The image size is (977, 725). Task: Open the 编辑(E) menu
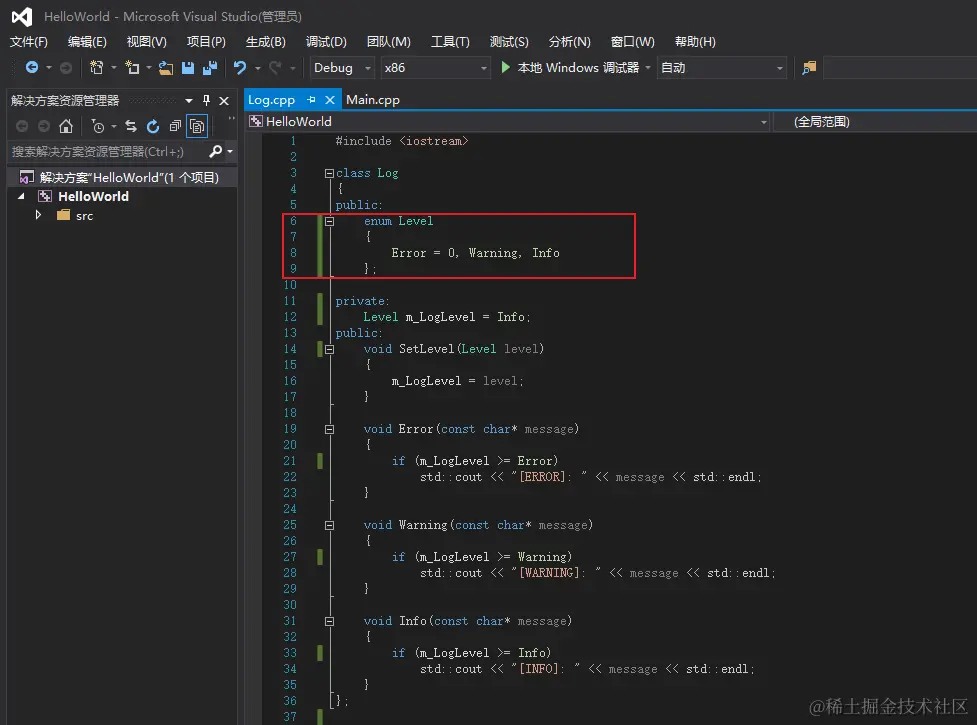87,42
